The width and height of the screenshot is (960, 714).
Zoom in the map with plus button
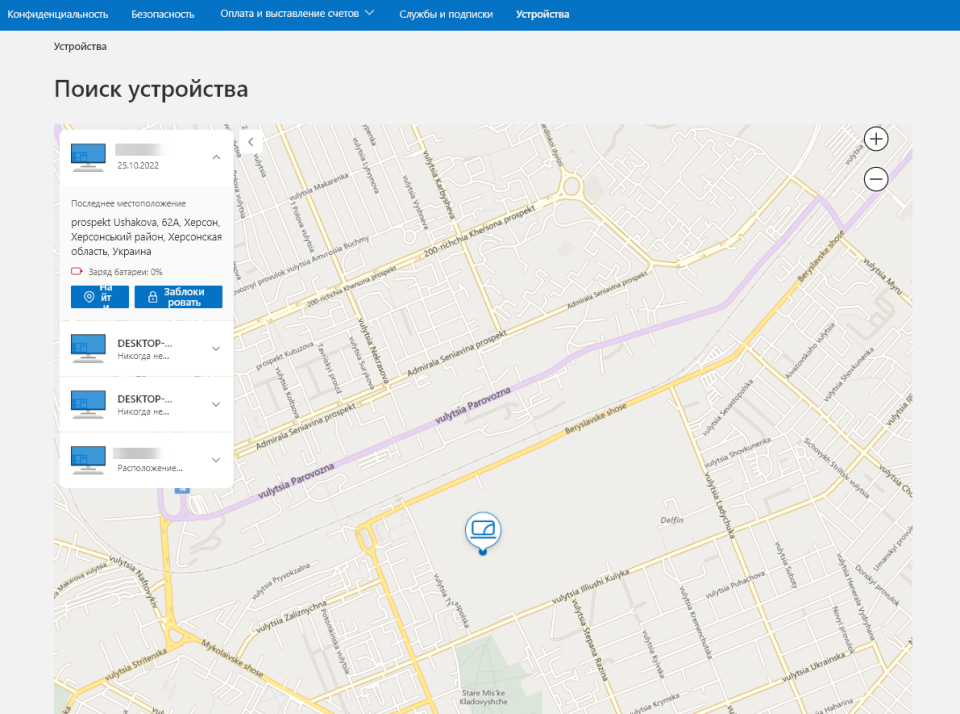876,139
